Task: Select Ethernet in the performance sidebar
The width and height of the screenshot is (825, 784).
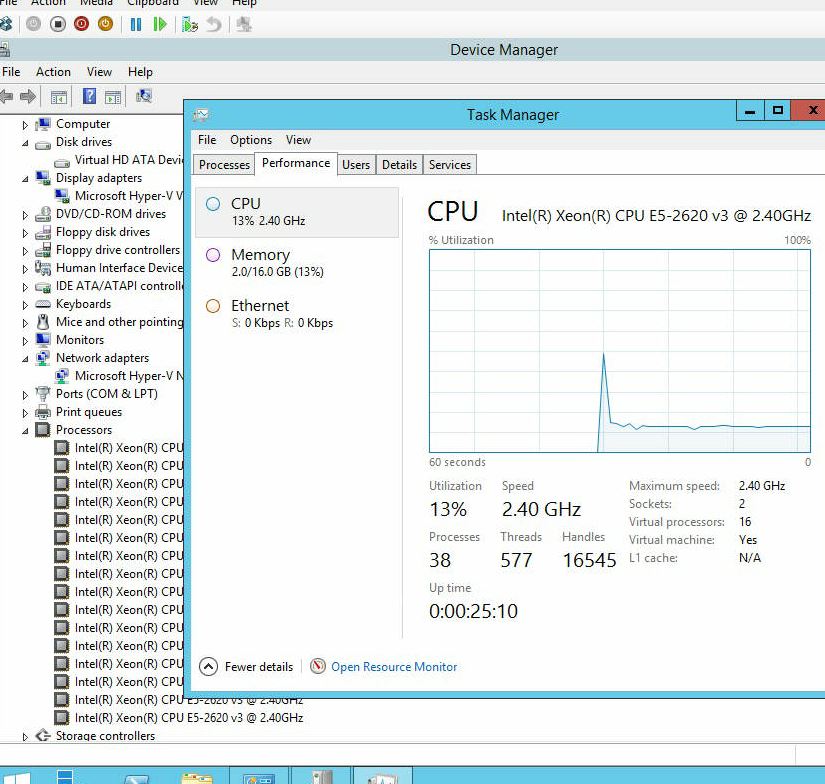Action: click(x=297, y=314)
